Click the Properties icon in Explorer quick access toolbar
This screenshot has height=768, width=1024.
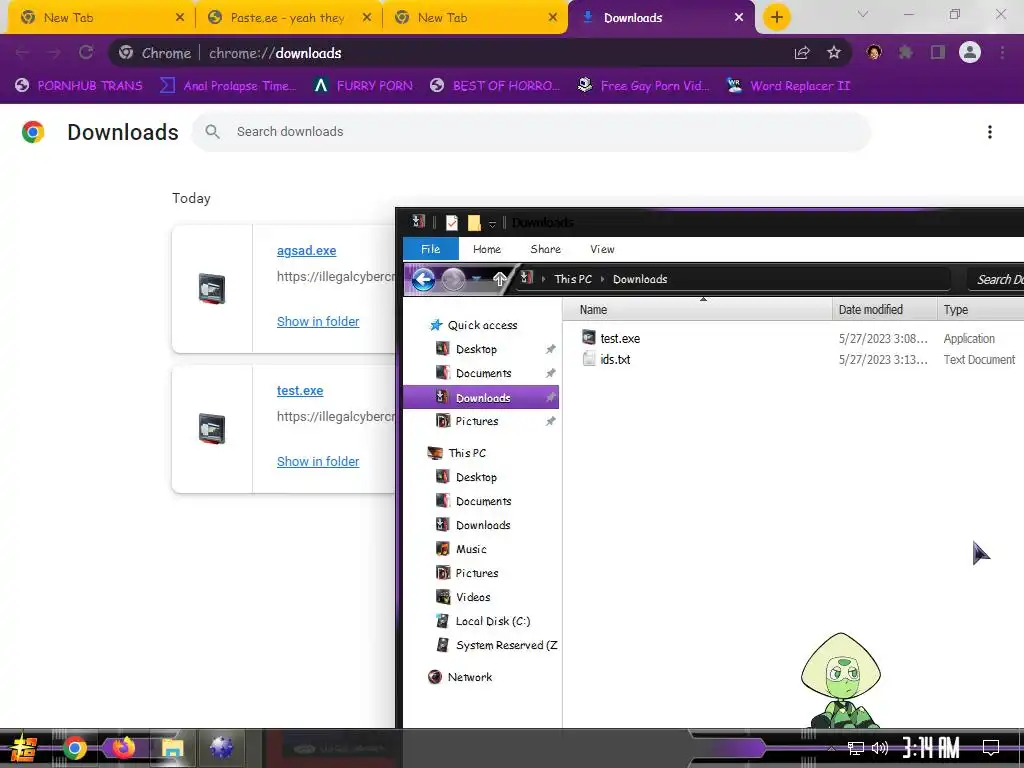tap(452, 223)
